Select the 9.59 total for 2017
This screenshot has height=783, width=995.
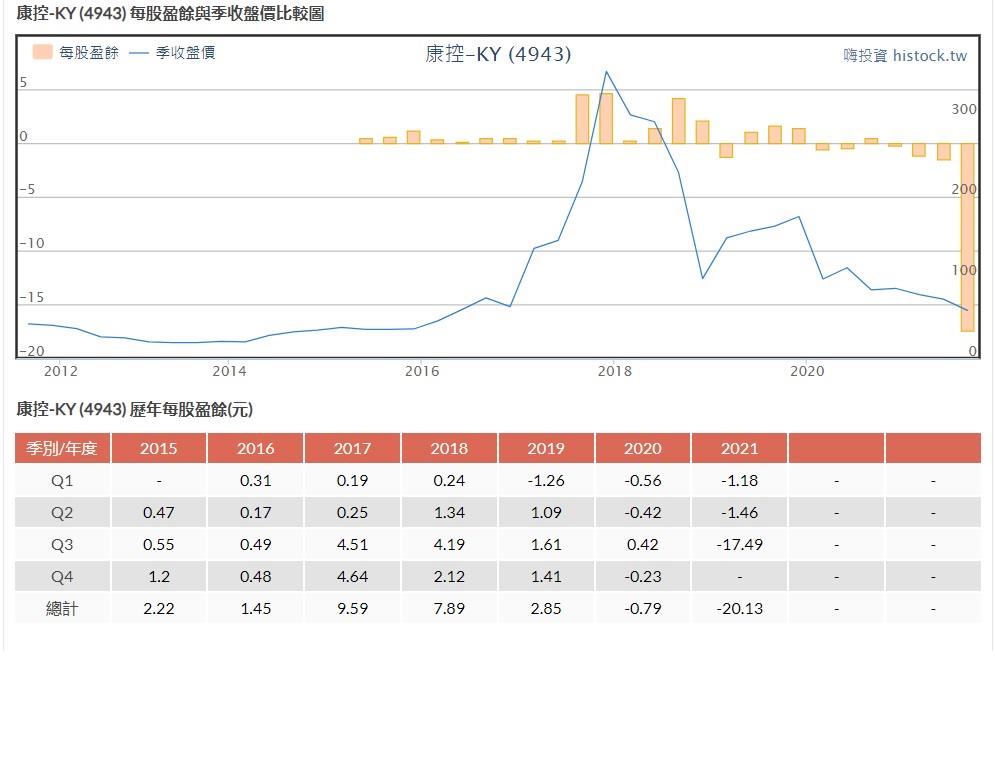pyautogui.click(x=352, y=608)
